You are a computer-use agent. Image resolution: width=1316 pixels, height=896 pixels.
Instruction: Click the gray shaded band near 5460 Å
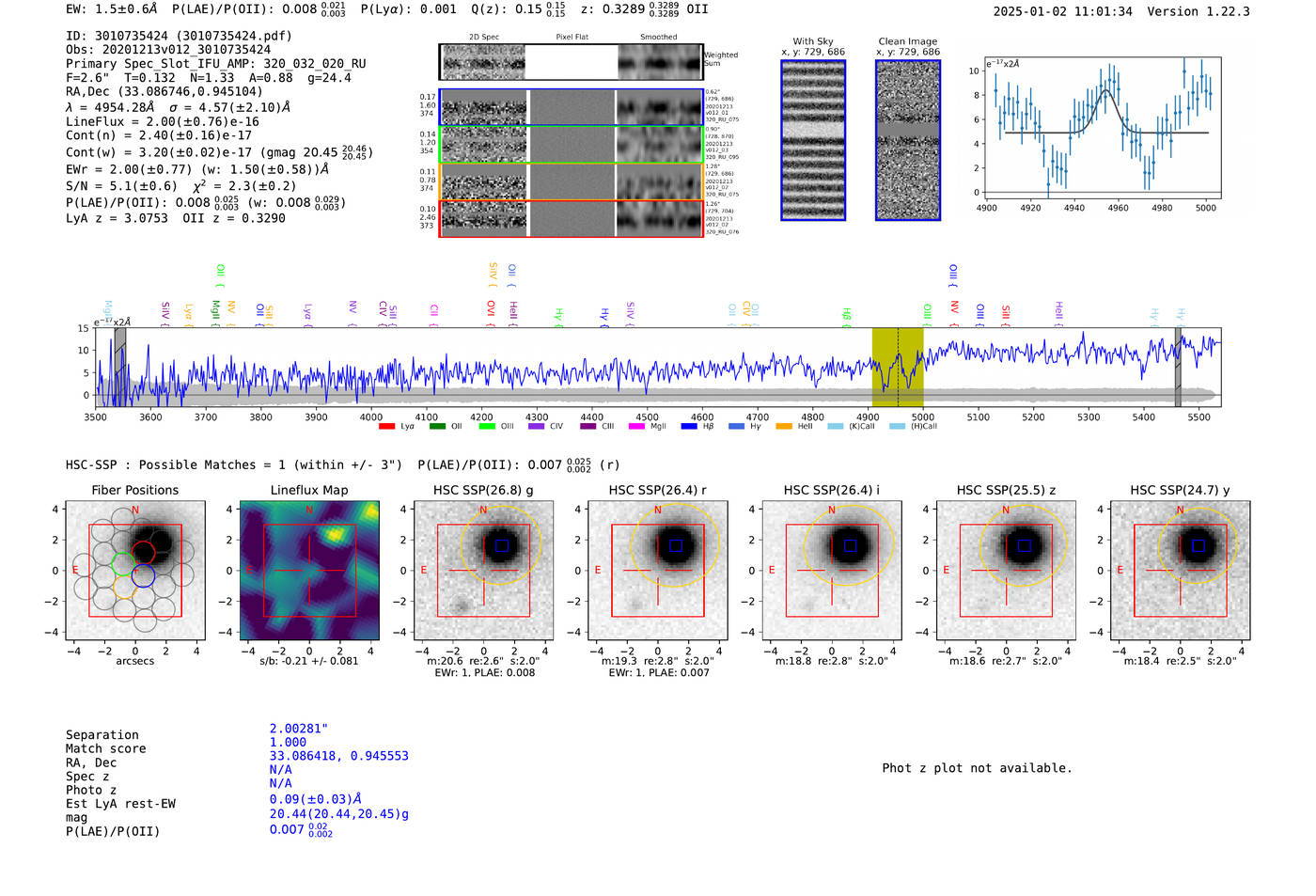(1178, 367)
